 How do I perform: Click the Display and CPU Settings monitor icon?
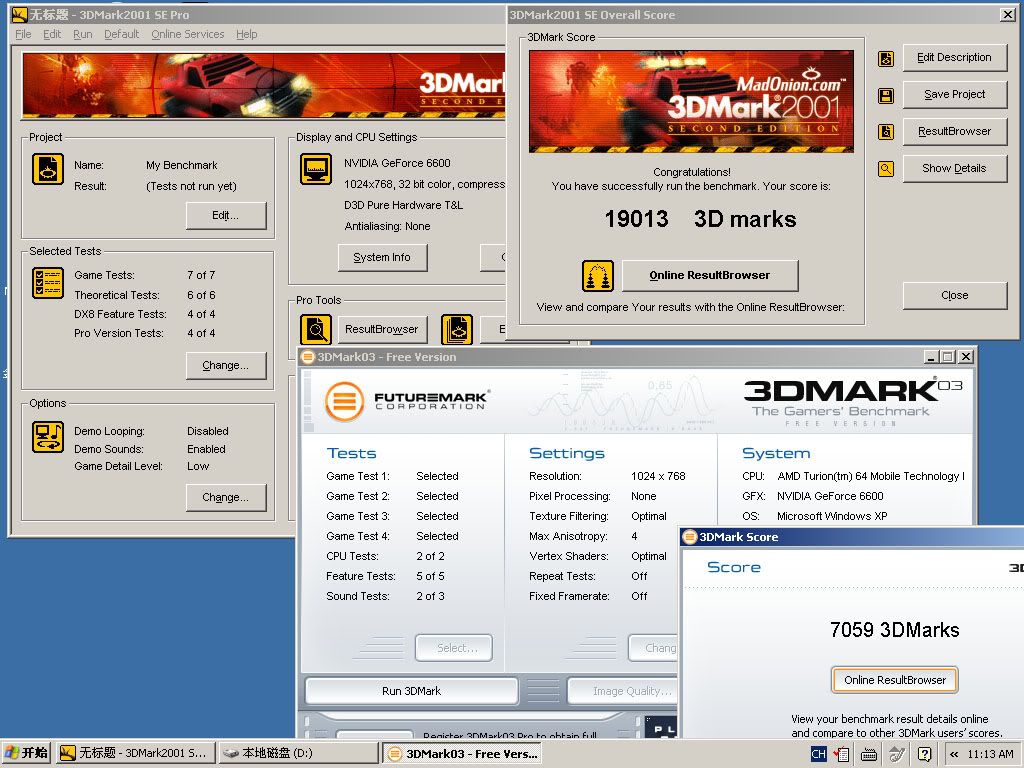point(316,169)
